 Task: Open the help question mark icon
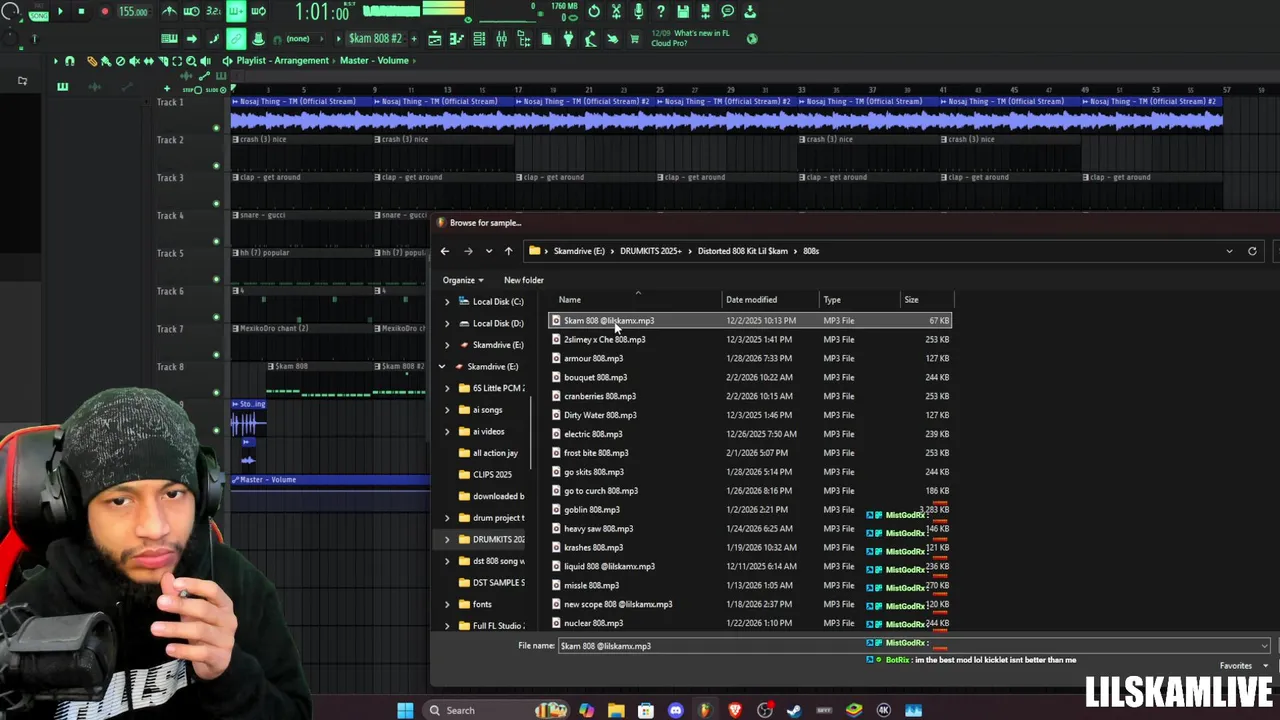coord(660,12)
